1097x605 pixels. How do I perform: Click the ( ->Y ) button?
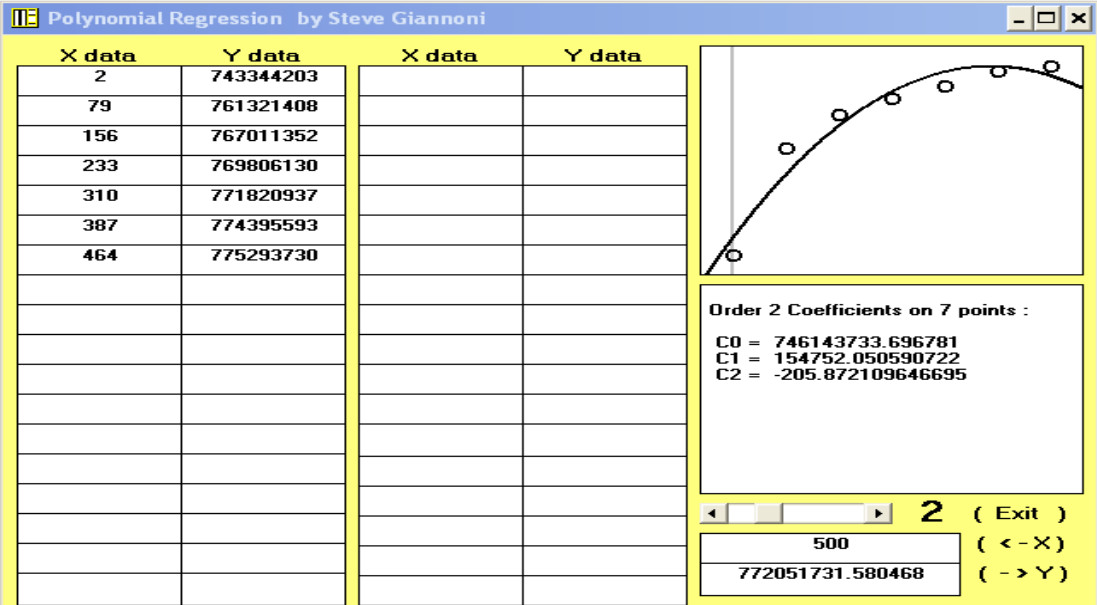click(x=1022, y=574)
